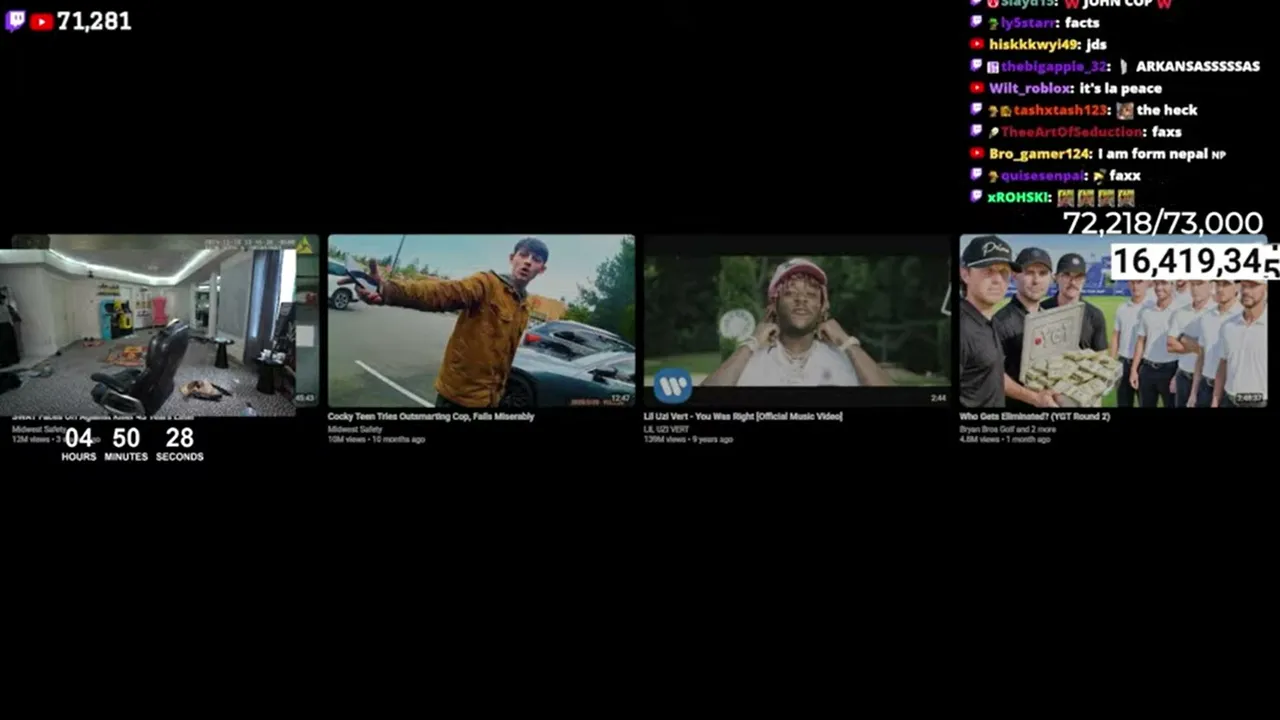Screen dimensions: 1280x720
Task: Click the Twitch icon beside quisesenpai
Action: 977,175
